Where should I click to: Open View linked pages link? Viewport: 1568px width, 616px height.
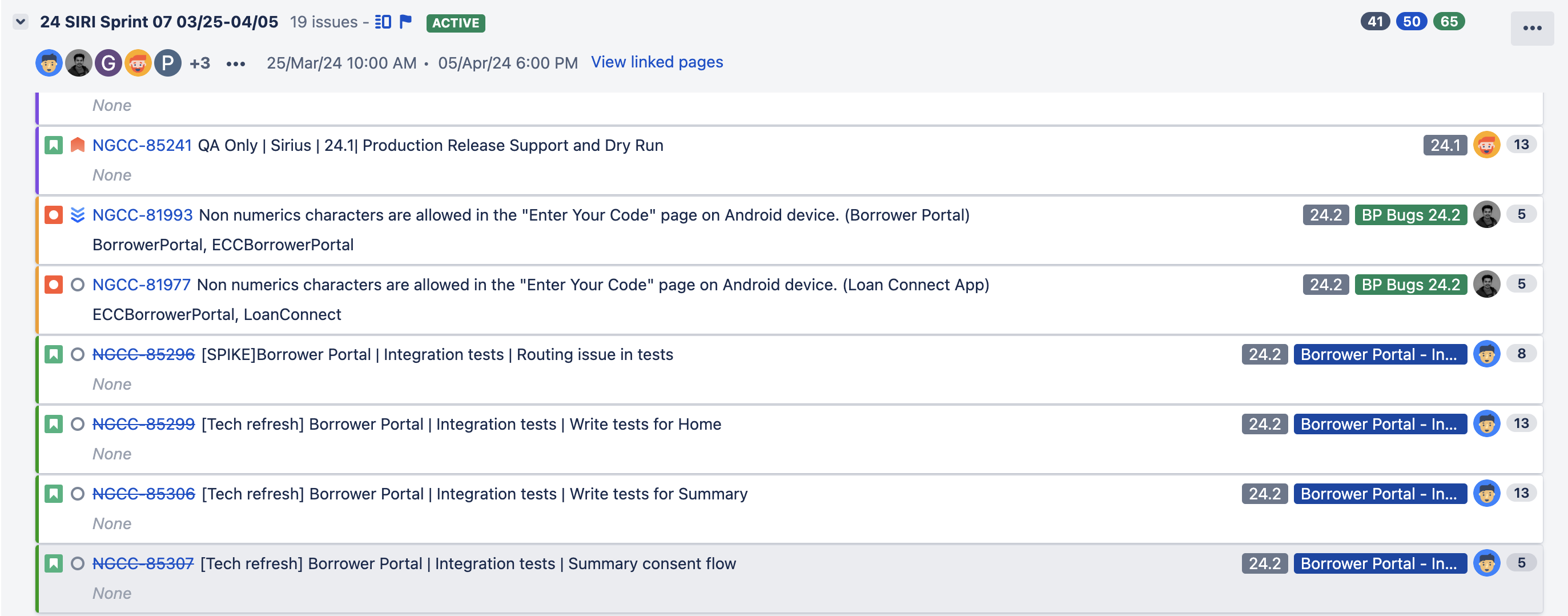tap(657, 62)
